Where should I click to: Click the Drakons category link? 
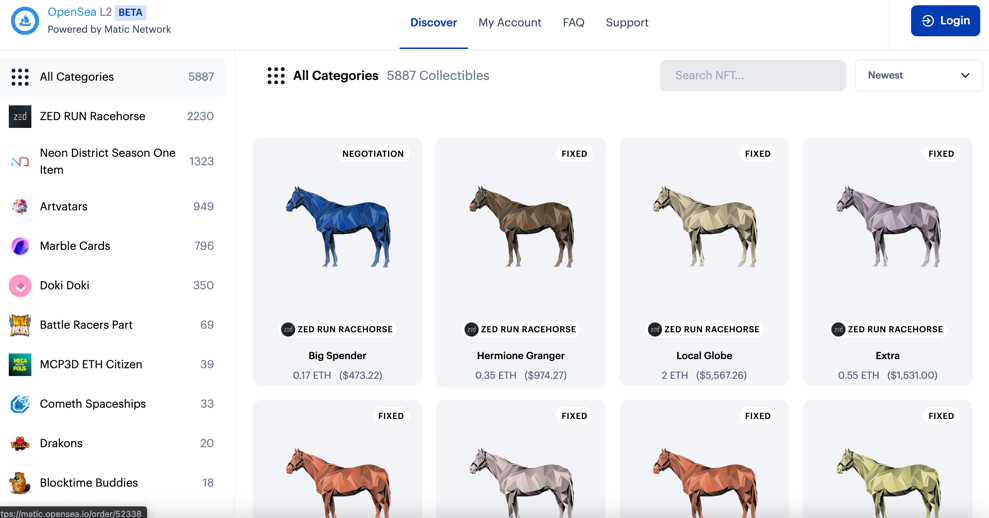[61, 443]
